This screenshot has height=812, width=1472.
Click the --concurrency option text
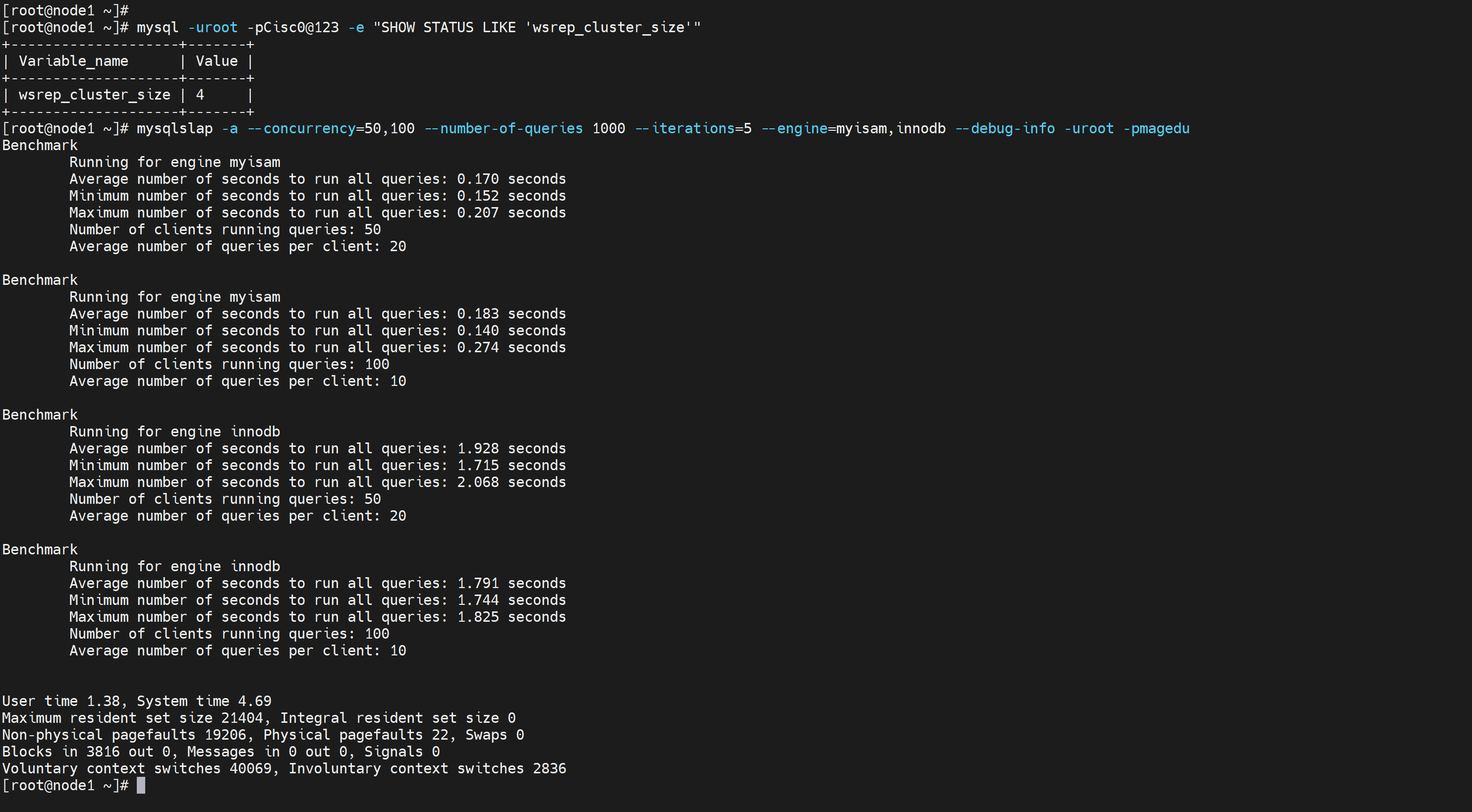click(x=301, y=128)
